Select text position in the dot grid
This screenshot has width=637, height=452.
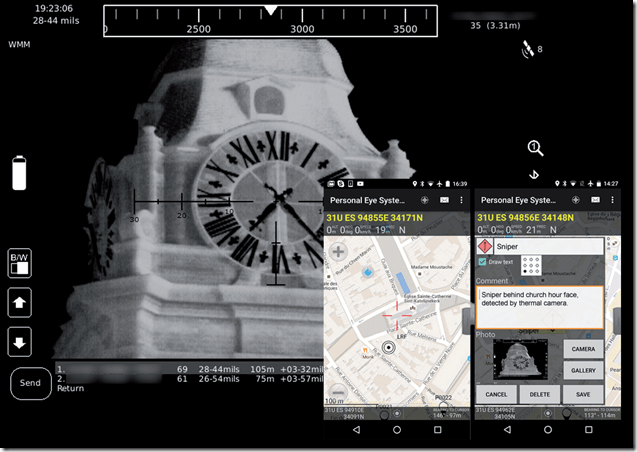tap(532, 265)
